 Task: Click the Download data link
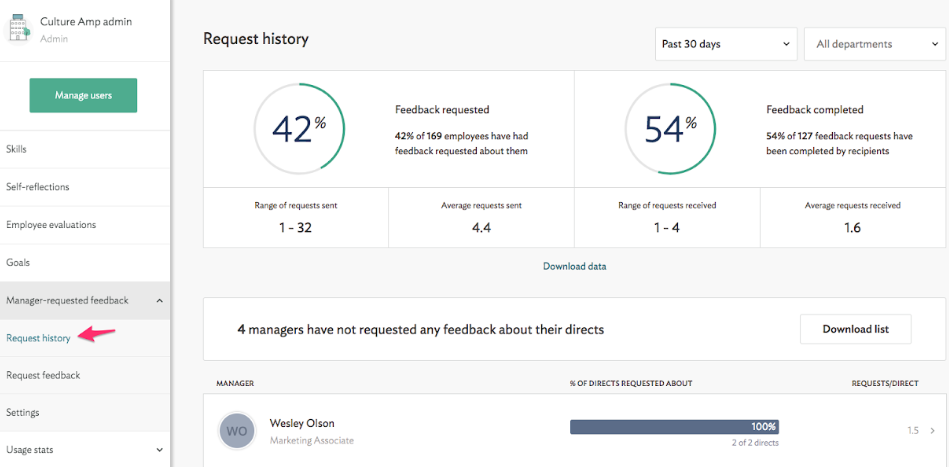tap(574, 266)
